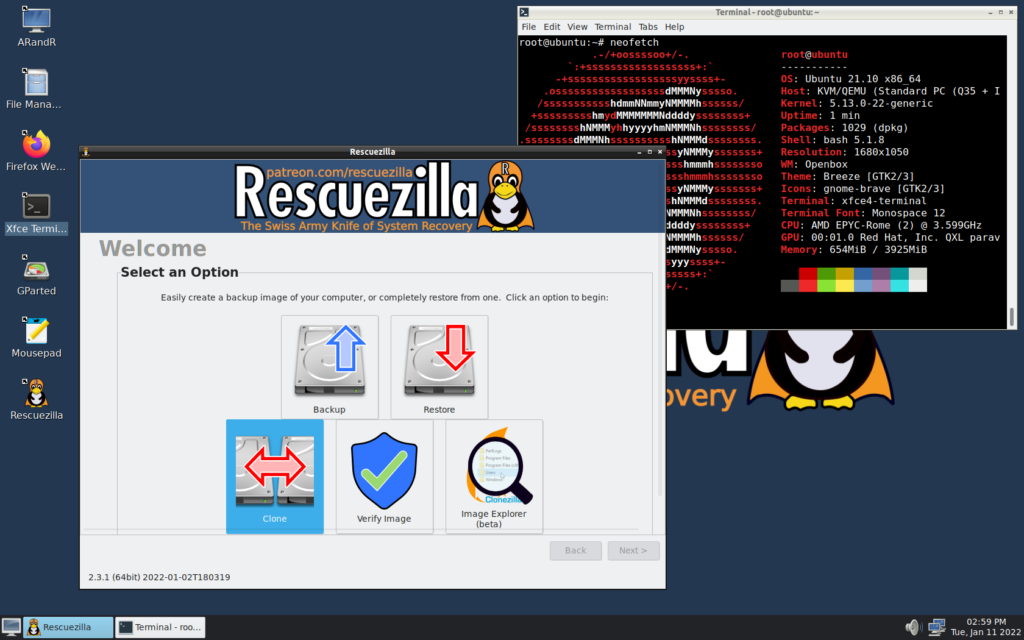The height and width of the screenshot is (640, 1024).
Task: Open the File Manager desktop icon
Action: [36, 87]
